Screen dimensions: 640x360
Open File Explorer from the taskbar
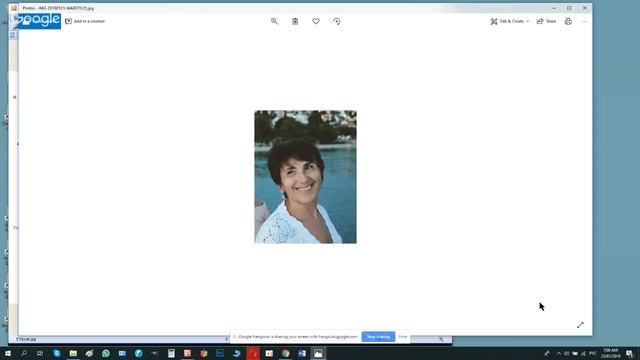click(x=73, y=353)
